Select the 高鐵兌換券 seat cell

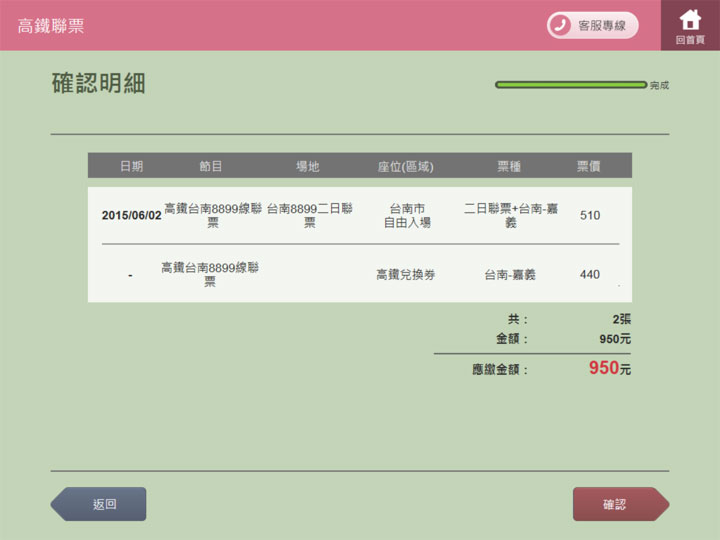(x=405, y=274)
